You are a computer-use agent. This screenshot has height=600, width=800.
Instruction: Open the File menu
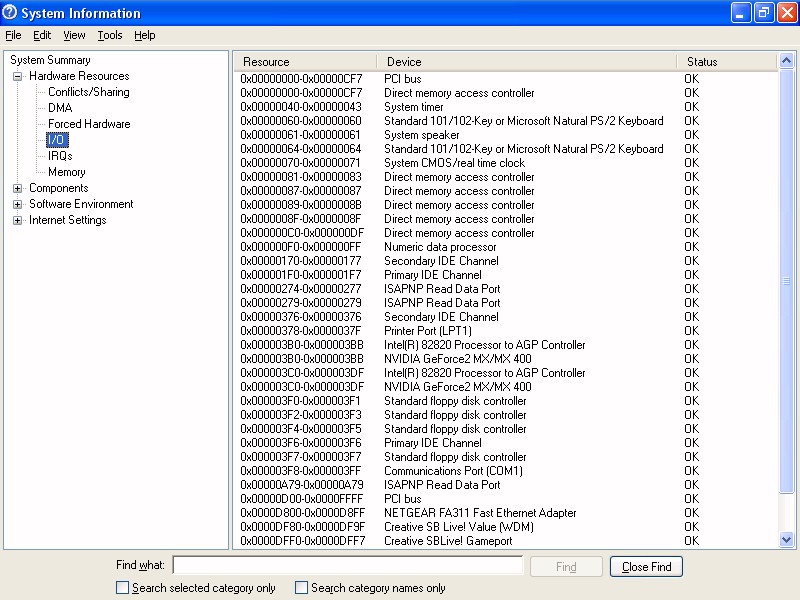tap(13, 35)
